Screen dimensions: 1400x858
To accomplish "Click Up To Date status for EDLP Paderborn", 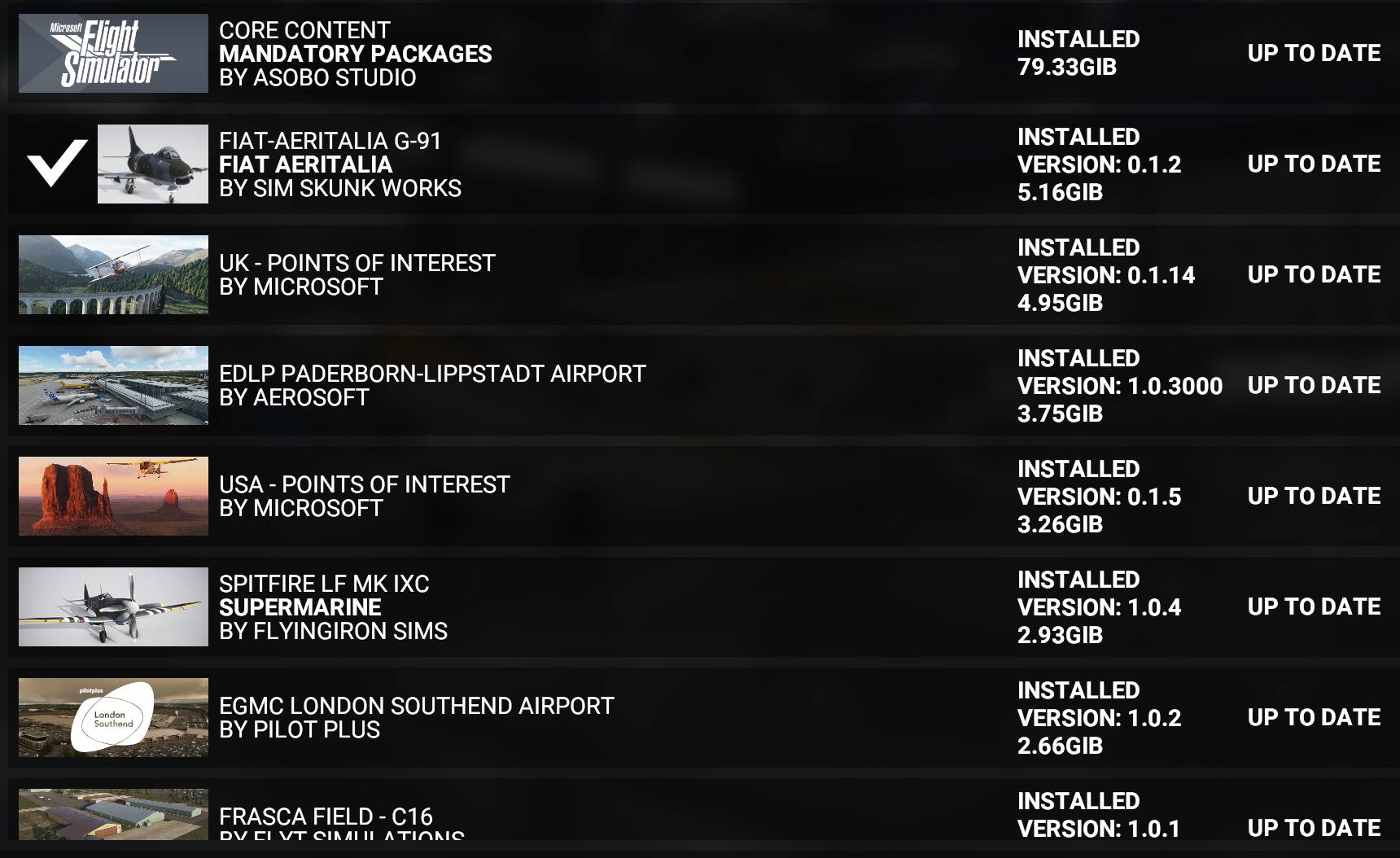I will [x=1314, y=385].
